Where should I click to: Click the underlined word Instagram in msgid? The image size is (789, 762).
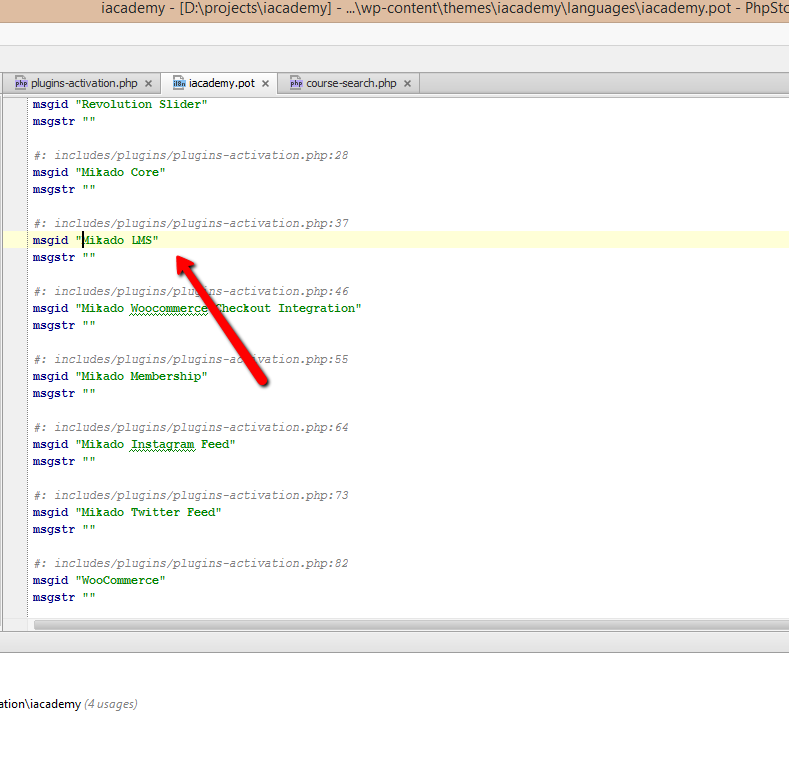pos(162,444)
